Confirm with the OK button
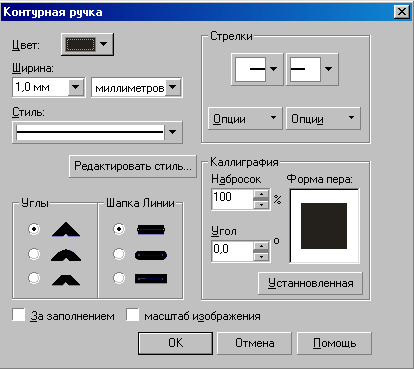Image resolution: width=414 pixels, height=369 pixels. (x=175, y=343)
